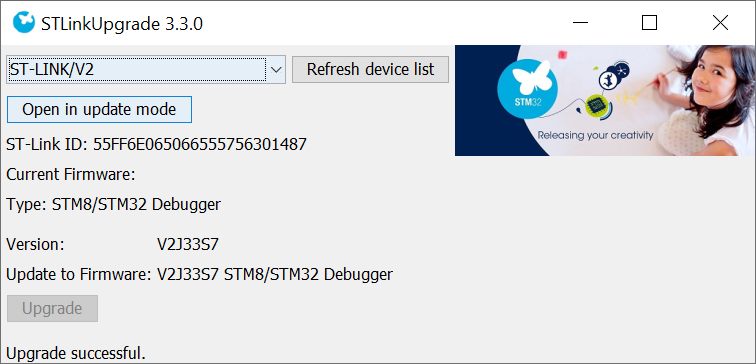
Task: Open the ST-LINK/V2 device dropdown
Action: coord(146,69)
